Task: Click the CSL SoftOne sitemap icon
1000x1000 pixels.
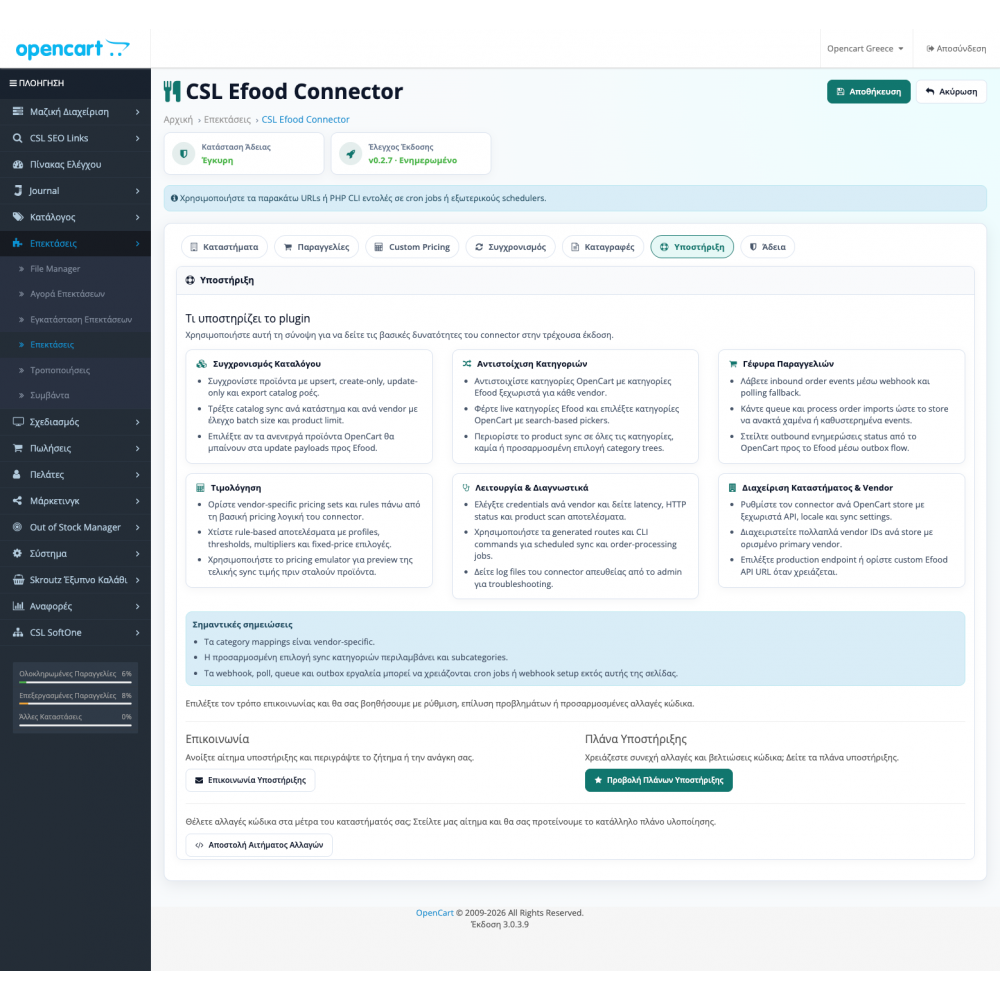Action: (x=18, y=633)
